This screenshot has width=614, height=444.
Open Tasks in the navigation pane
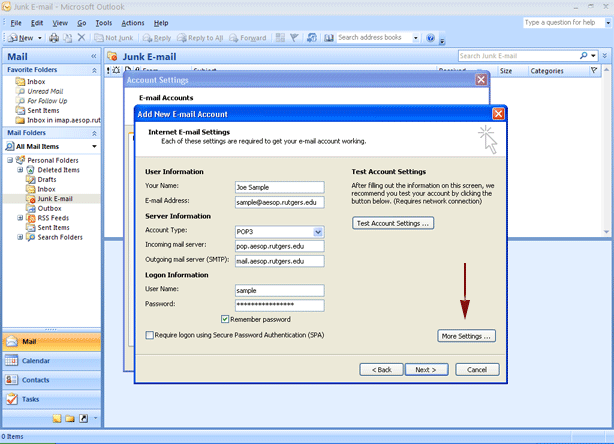50,399
